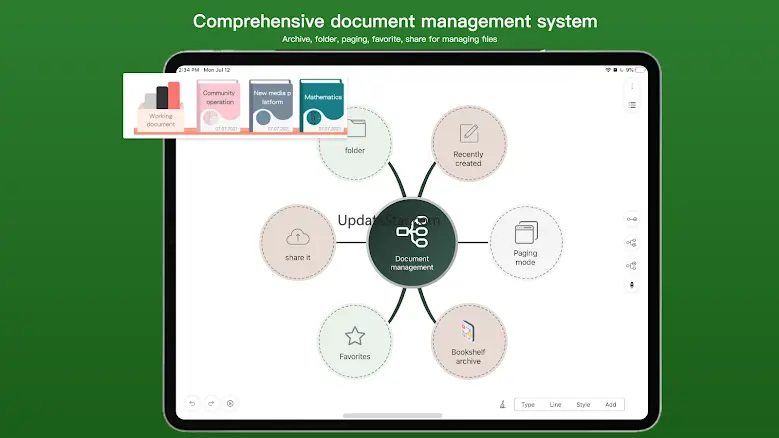This screenshot has width=779, height=438.
Task: Tap the undo arrow button
Action: click(x=192, y=403)
